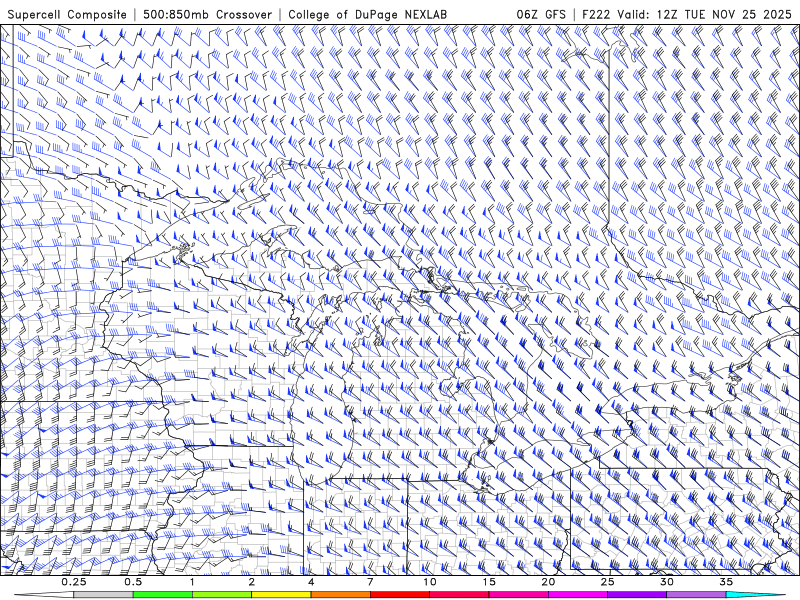Click the '10' color scale label
Screen dimensions: 800x600
(430, 582)
